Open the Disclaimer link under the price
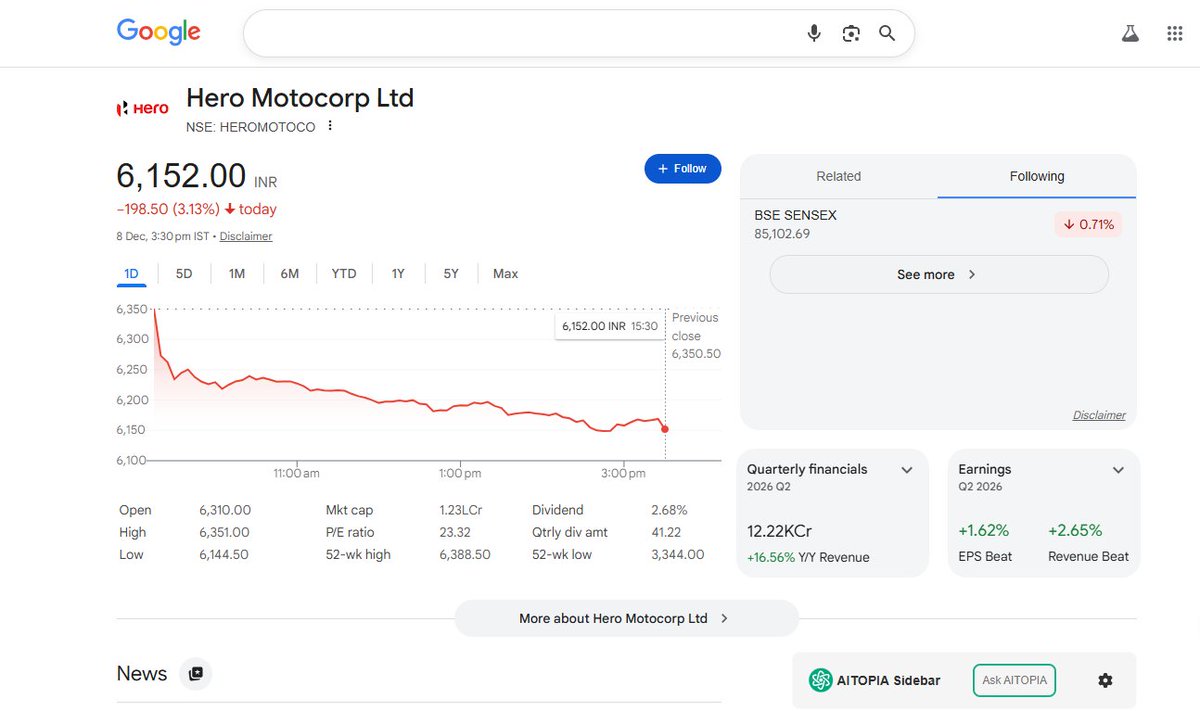Viewport: 1200px width, 711px height. click(x=246, y=236)
